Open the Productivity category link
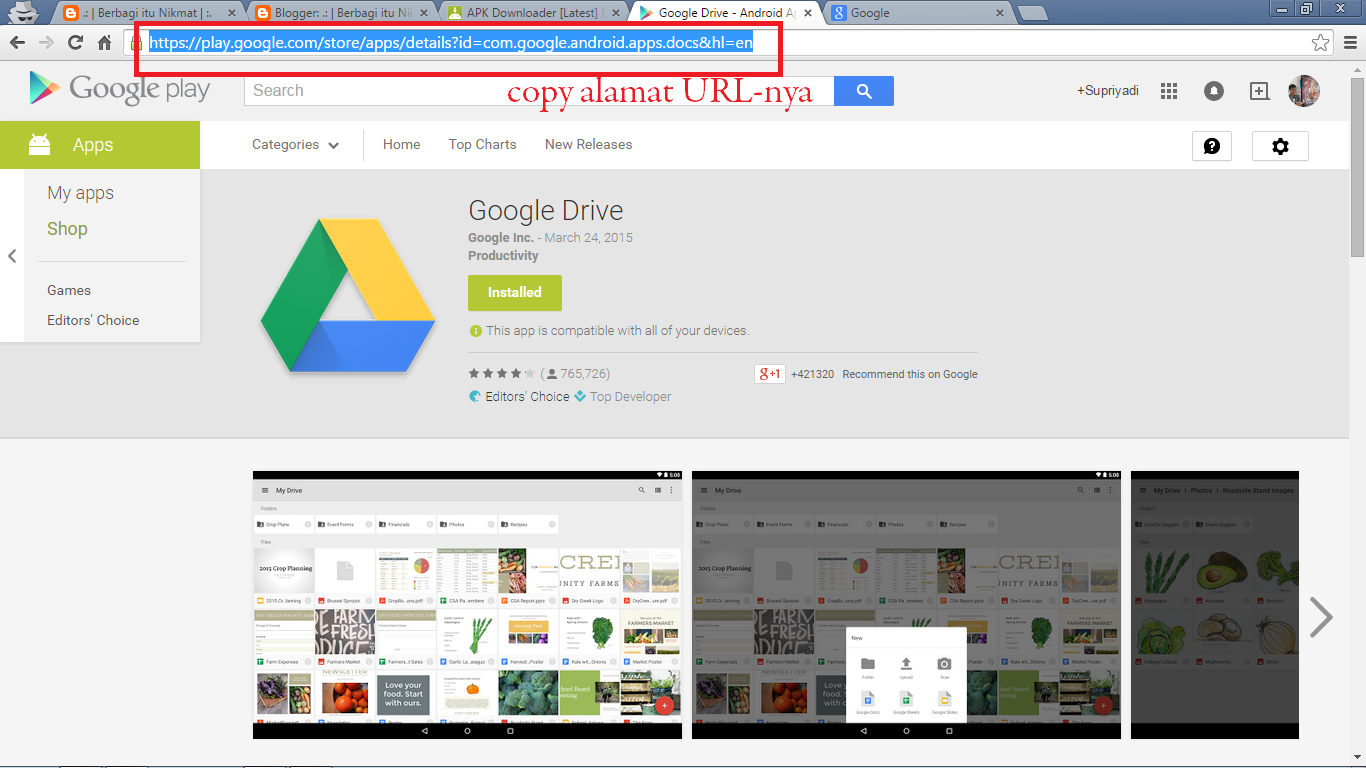This screenshot has width=1366, height=768. click(x=503, y=256)
